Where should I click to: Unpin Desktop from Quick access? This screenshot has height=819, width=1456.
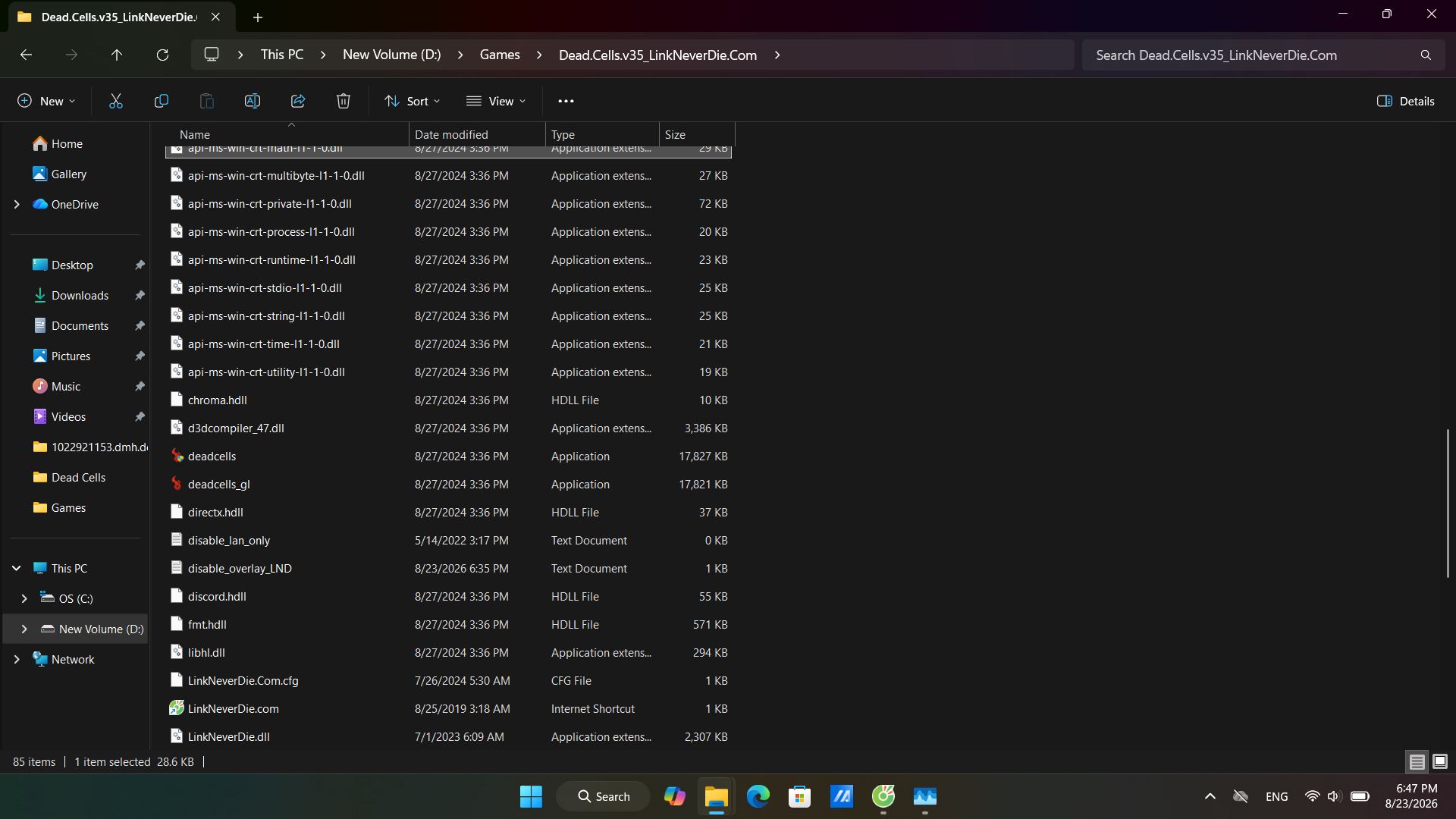pyautogui.click(x=140, y=265)
